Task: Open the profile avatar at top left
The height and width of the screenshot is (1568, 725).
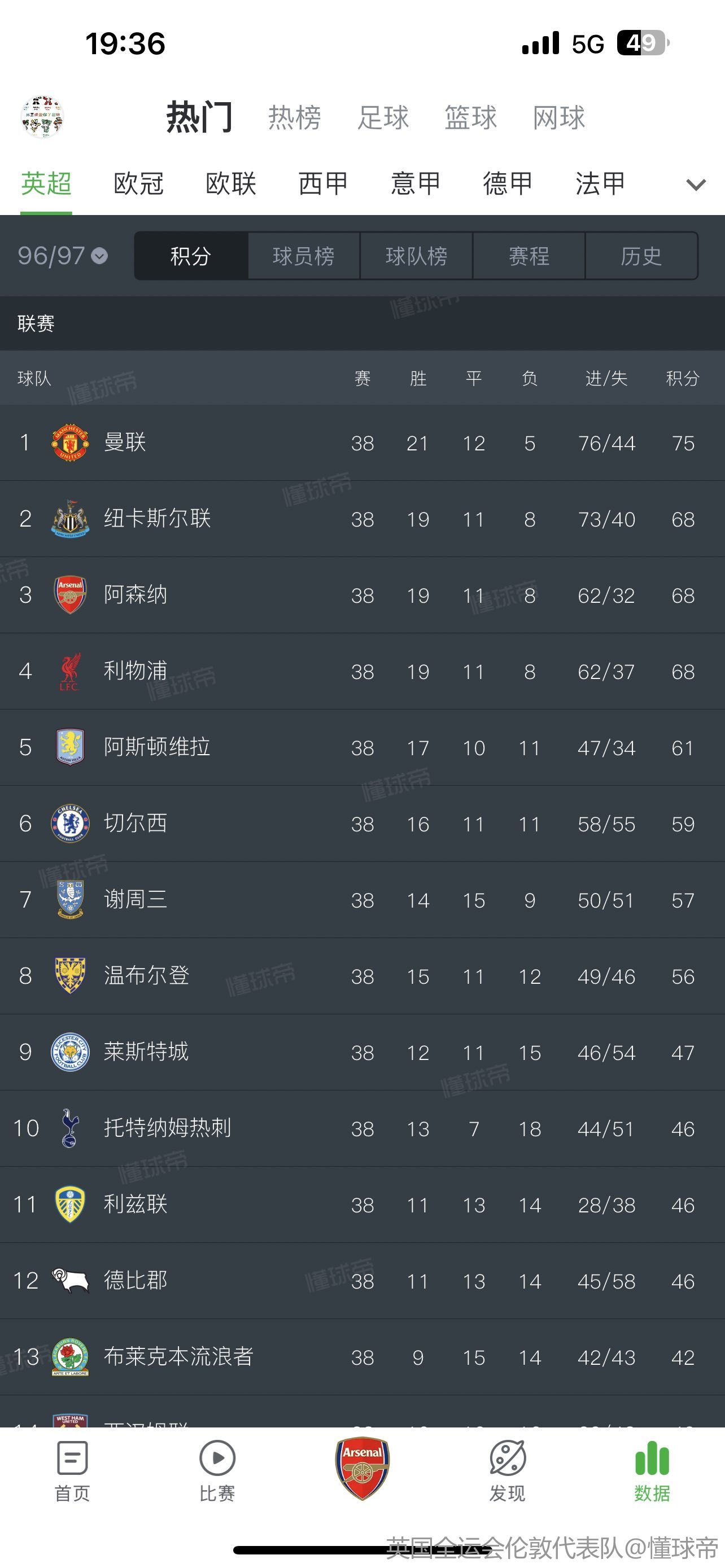Action: [42, 117]
